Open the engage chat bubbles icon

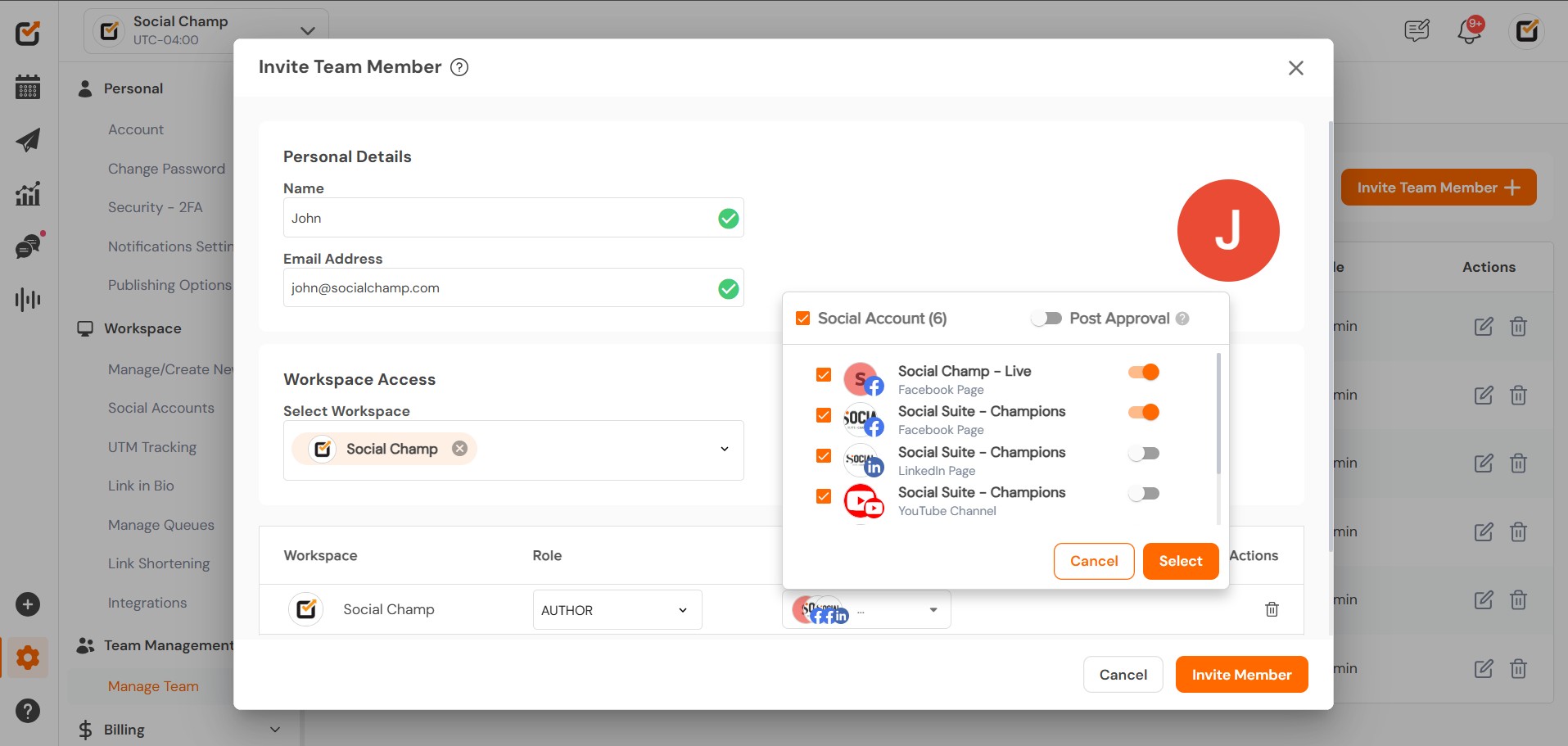coord(28,246)
